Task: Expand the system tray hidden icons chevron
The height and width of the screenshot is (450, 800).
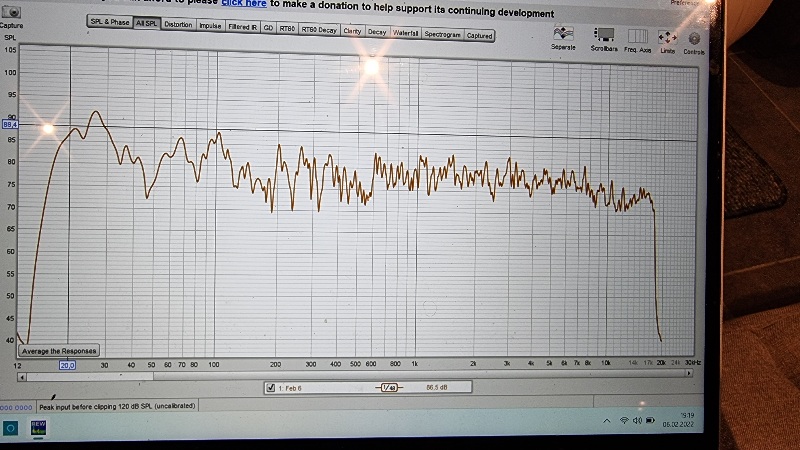Action: (608, 421)
